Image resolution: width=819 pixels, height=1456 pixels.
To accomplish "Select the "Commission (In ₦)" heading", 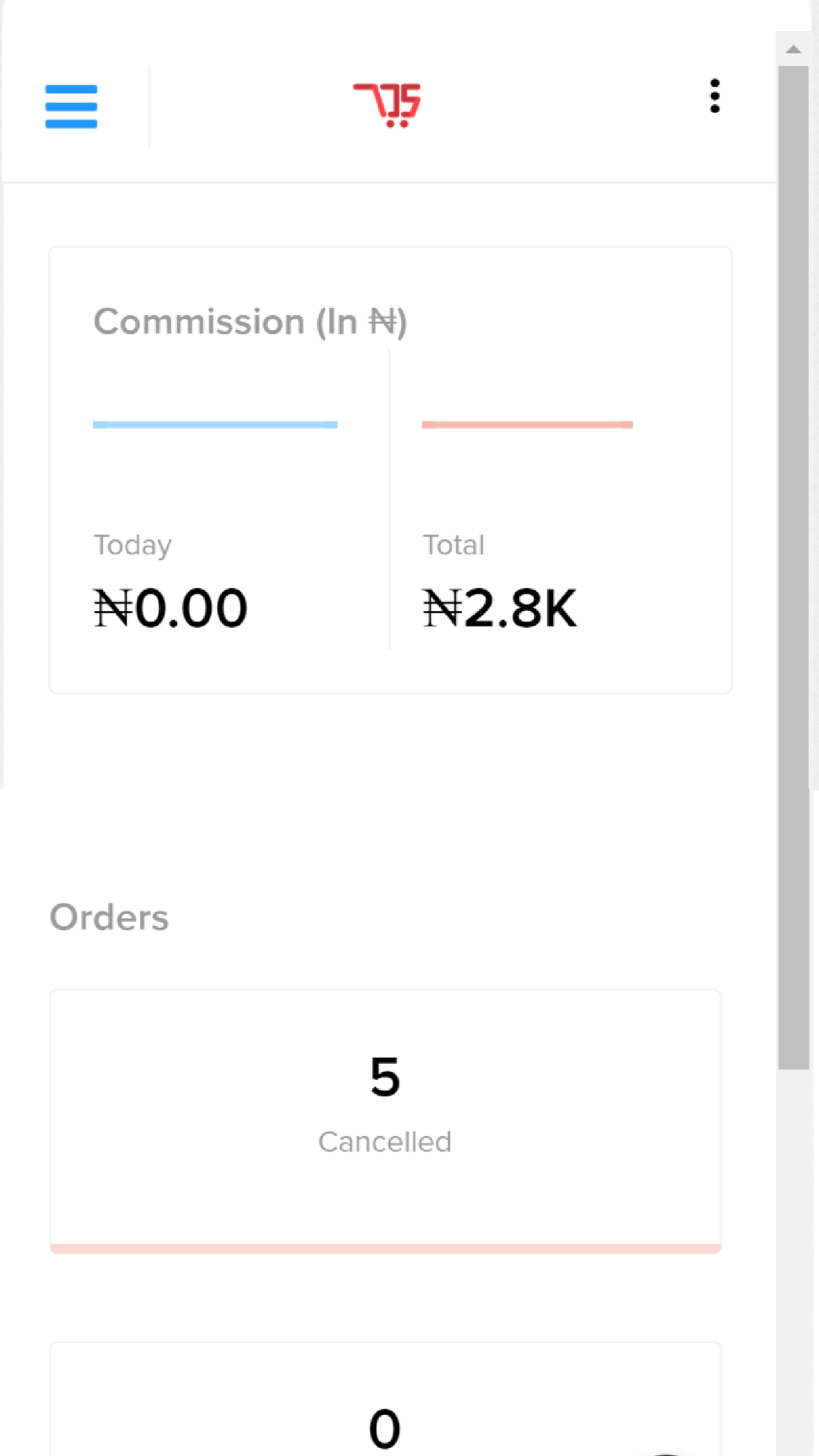I will pos(250,322).
